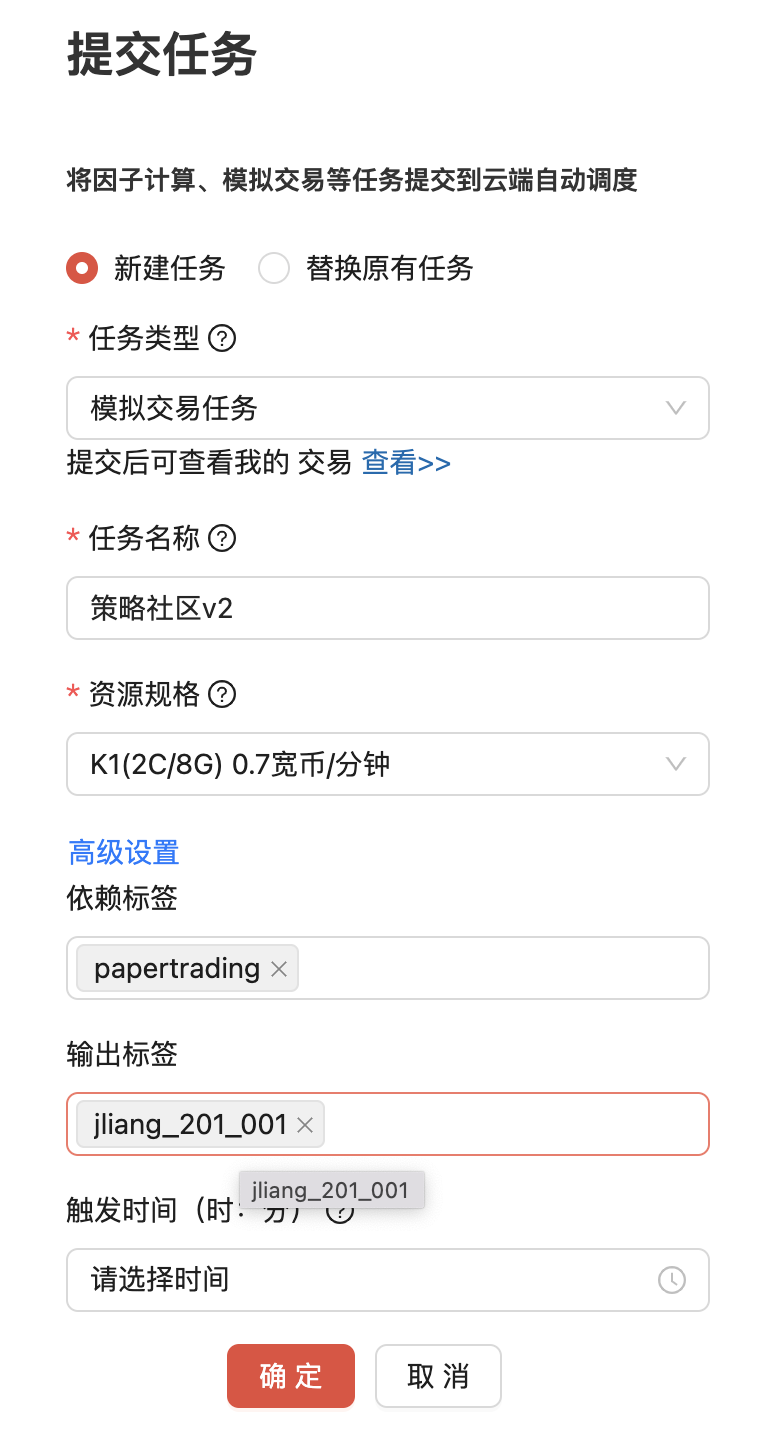Click help icon beside 任务名称
The height and width of the screenshot is (1446, 758).
click(222, 539)
